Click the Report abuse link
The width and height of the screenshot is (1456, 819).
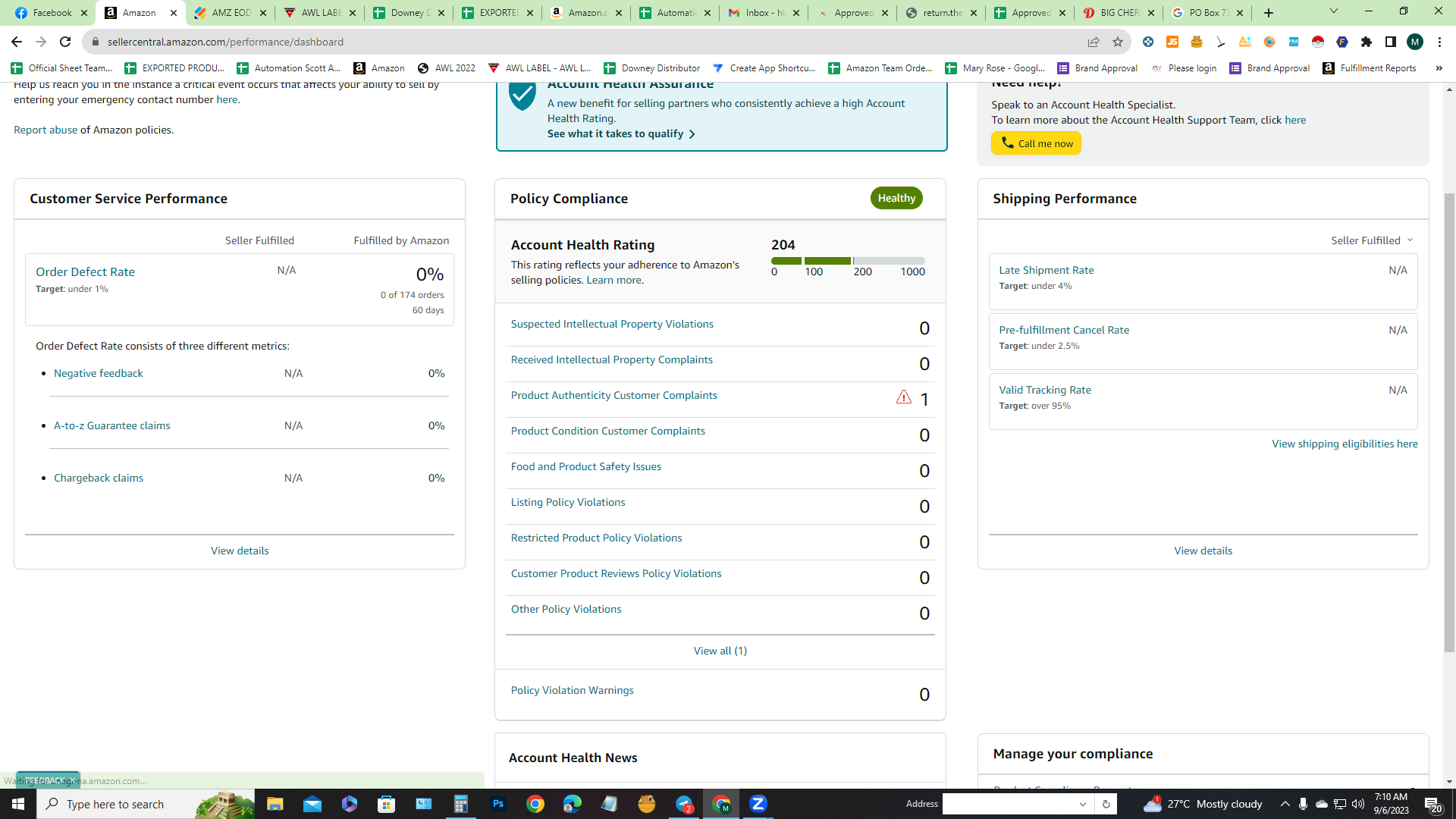[x=45, y=130]
